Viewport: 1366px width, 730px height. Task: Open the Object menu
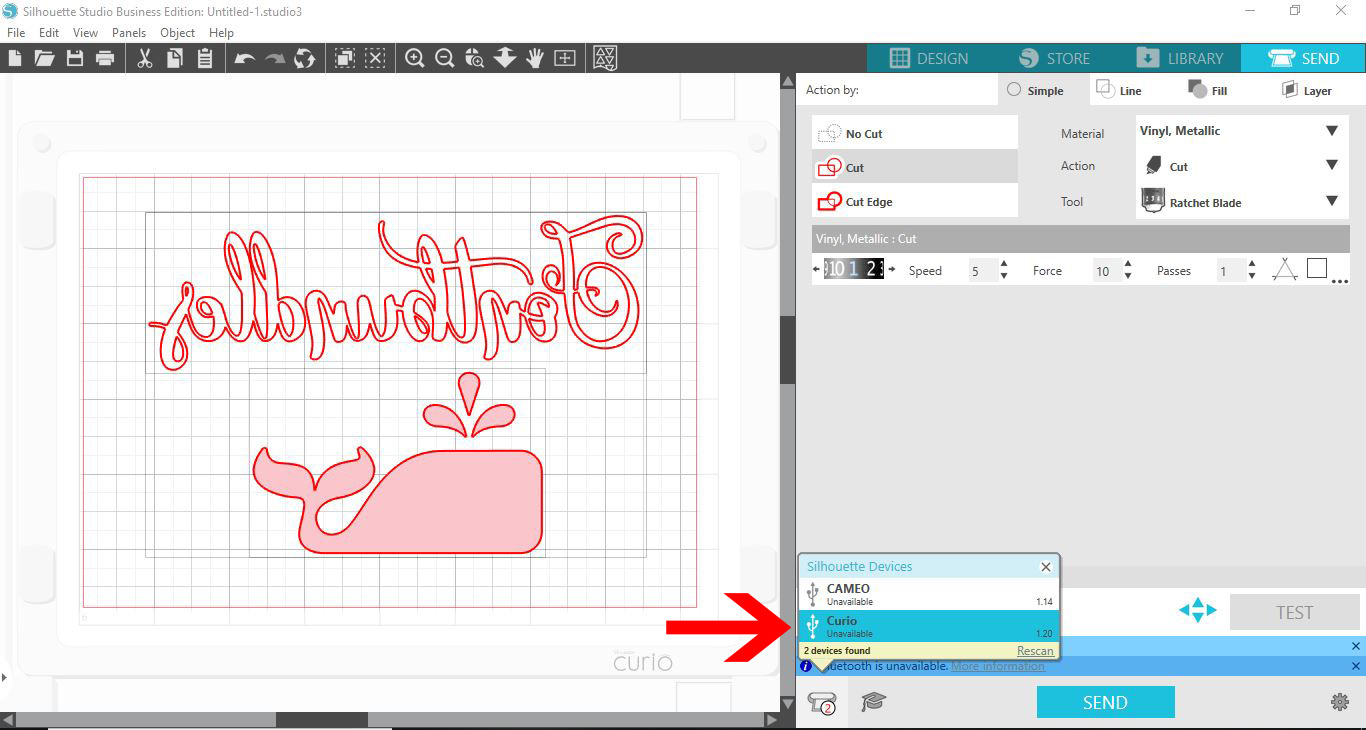click(x=178, y=33)
